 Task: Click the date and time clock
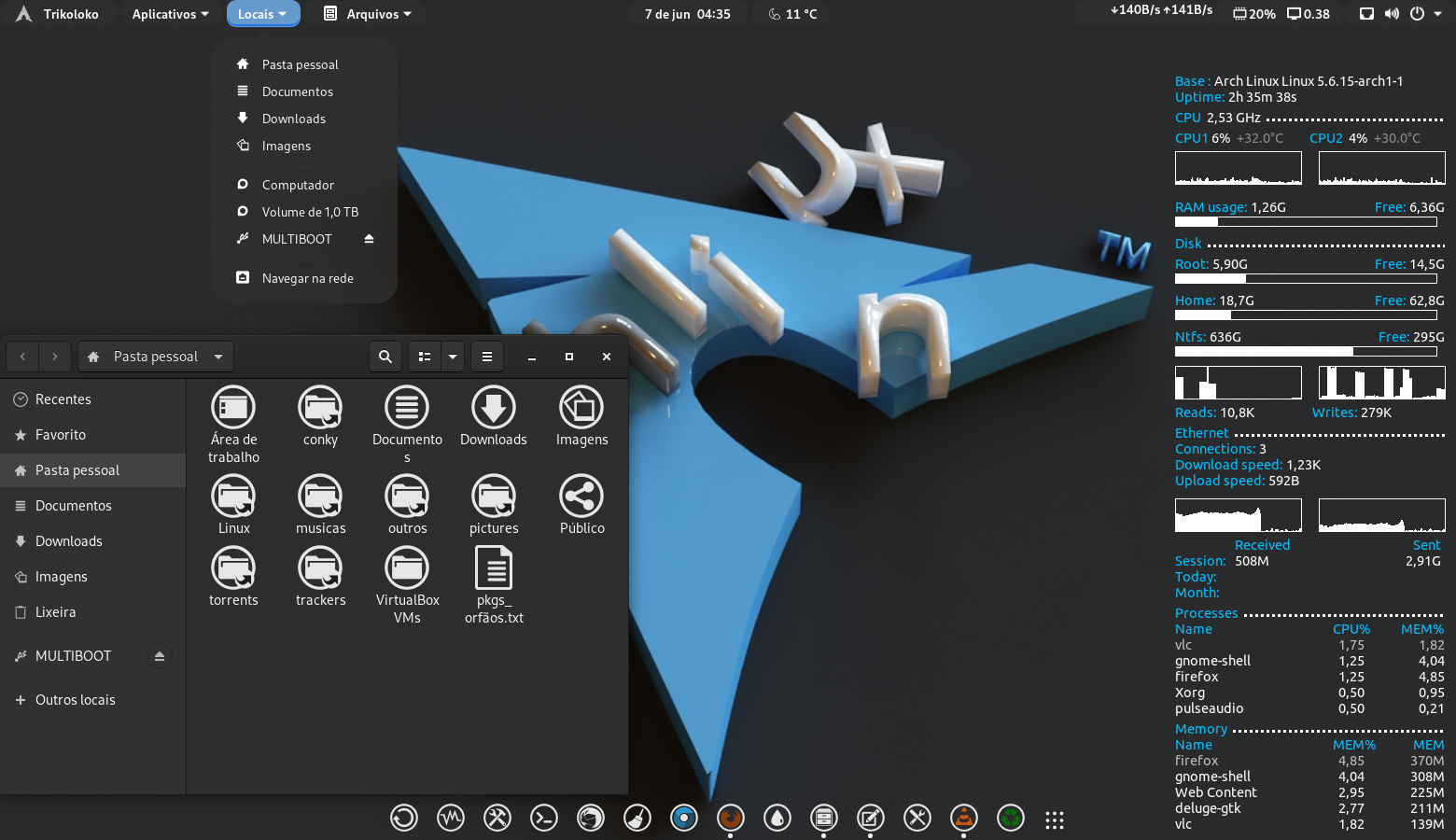pyautogui.click(x=688, y=14)
